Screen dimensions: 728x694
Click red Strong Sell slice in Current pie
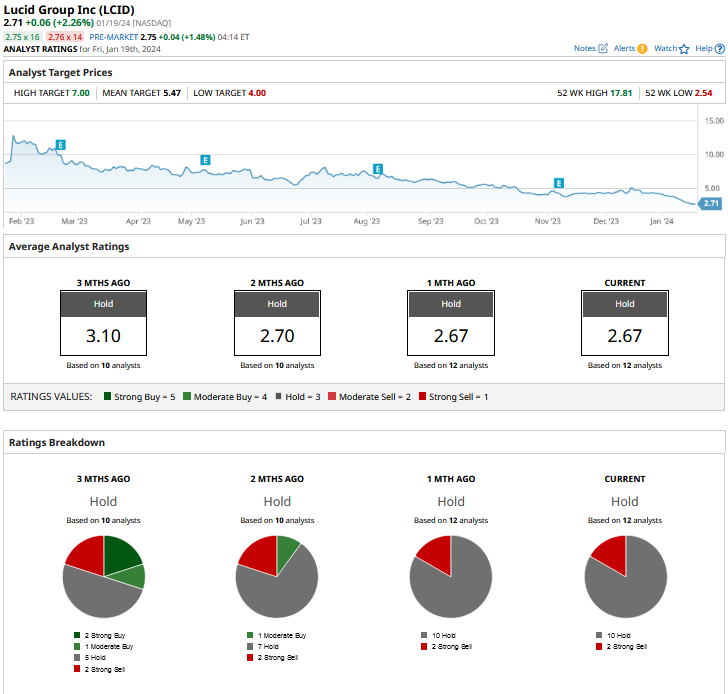click(x=608, y=552)
